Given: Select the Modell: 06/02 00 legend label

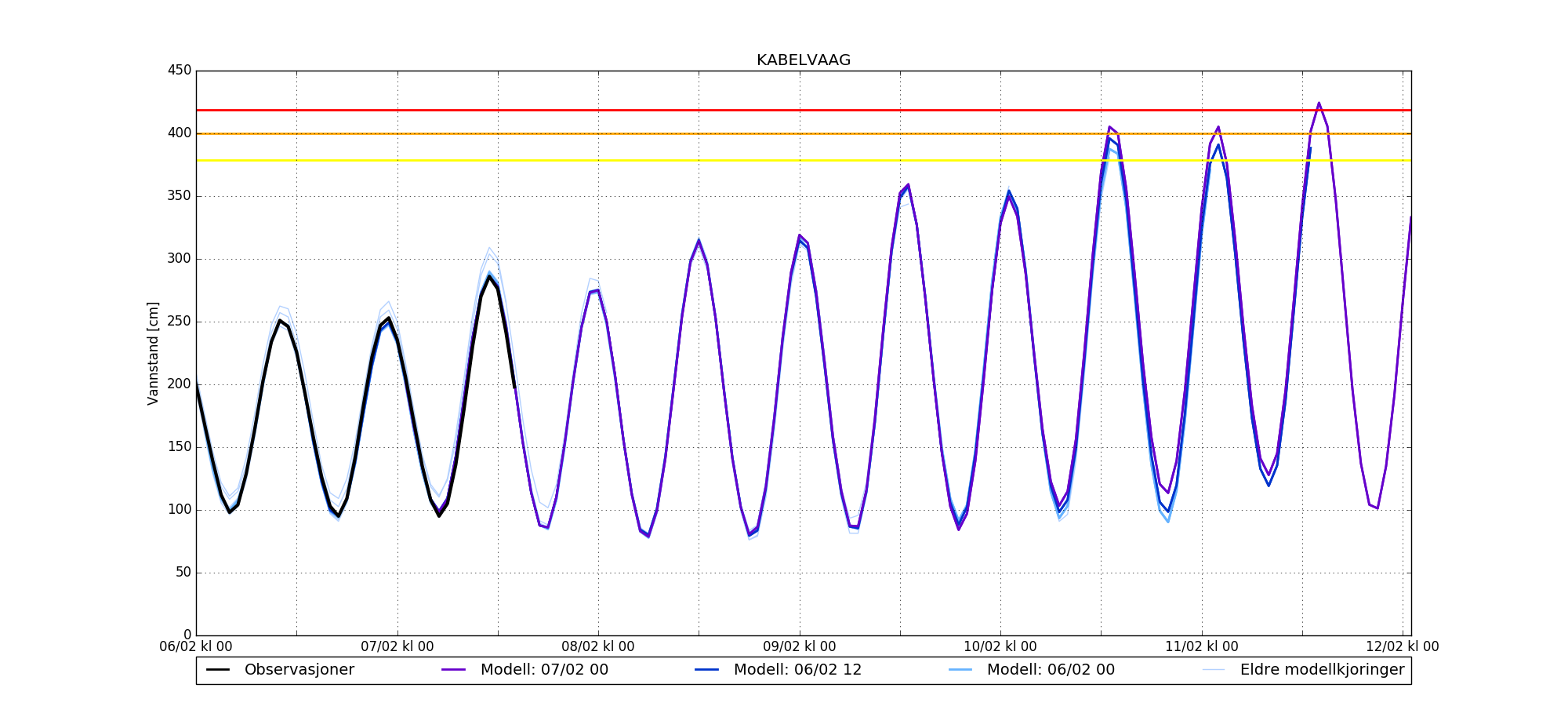Looking at the screenshot, I should [1051, 670].
